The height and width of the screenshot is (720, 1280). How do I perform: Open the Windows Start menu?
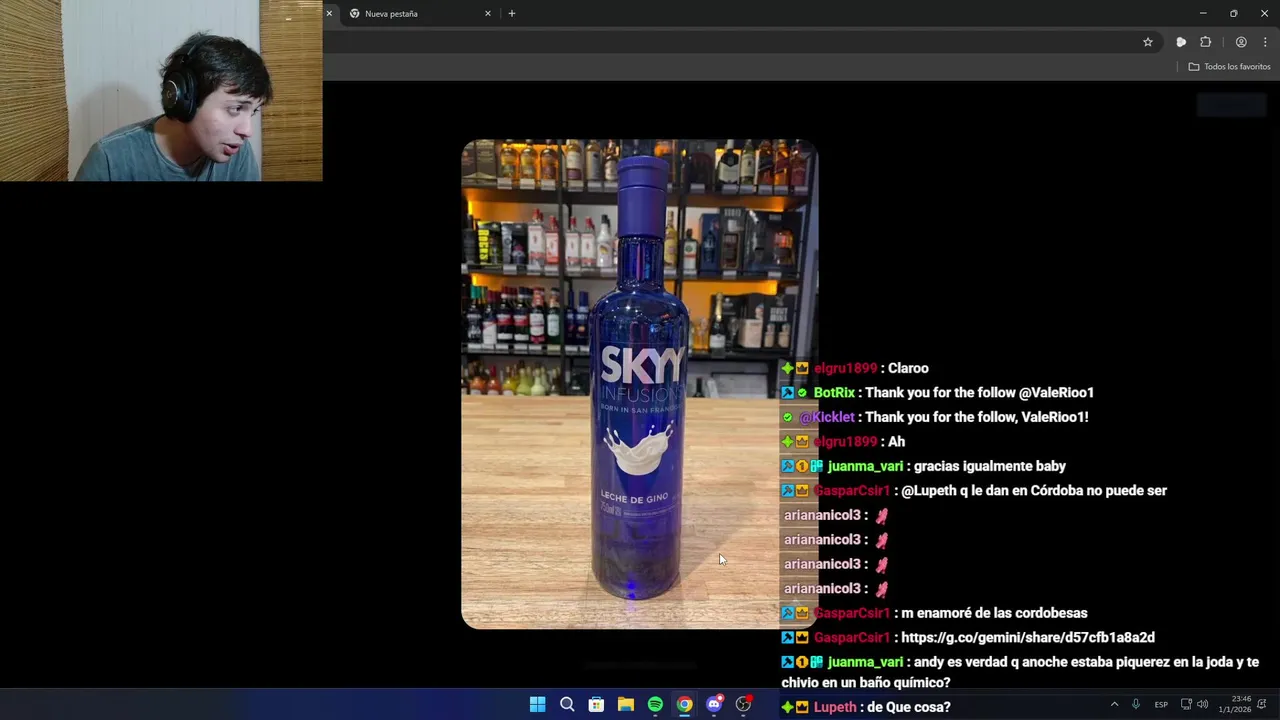tap(537, 705)
